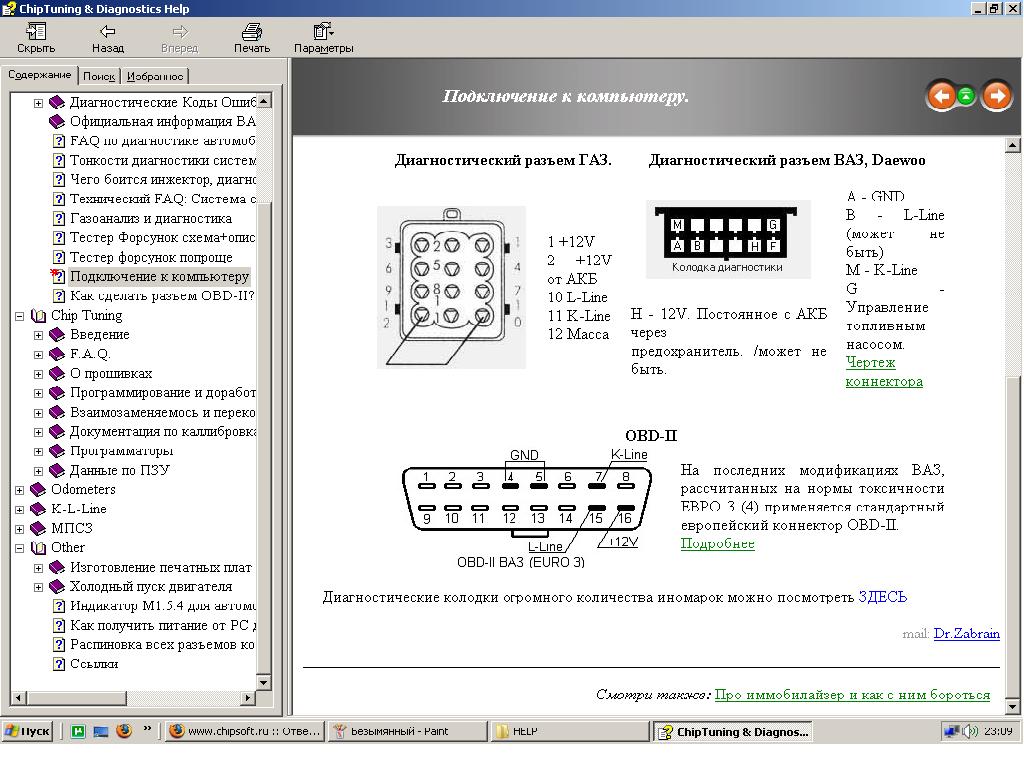Click the green up button between header arrows
The image size is (1024, 768).
(x=967, y=96)
